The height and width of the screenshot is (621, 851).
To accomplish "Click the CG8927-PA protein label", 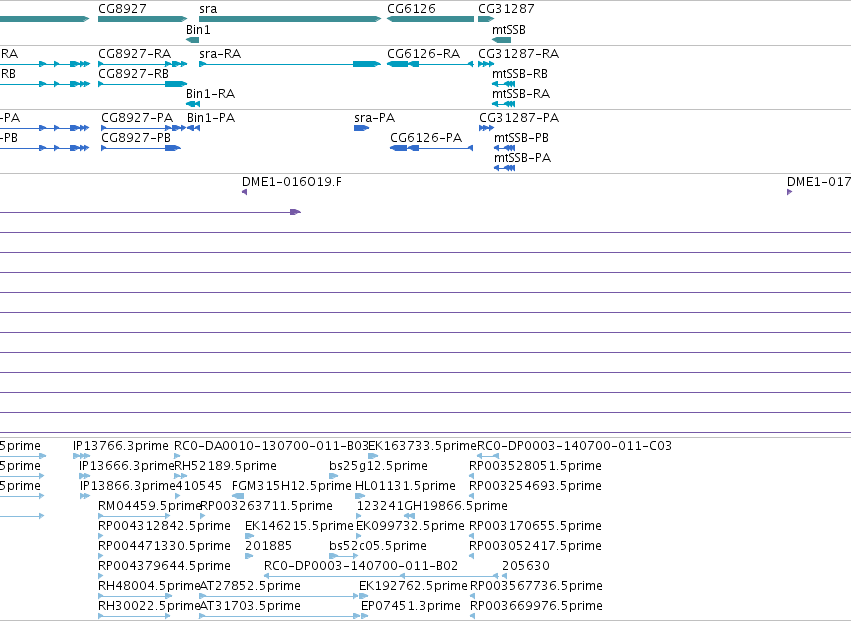I will (x=137, y=117).
